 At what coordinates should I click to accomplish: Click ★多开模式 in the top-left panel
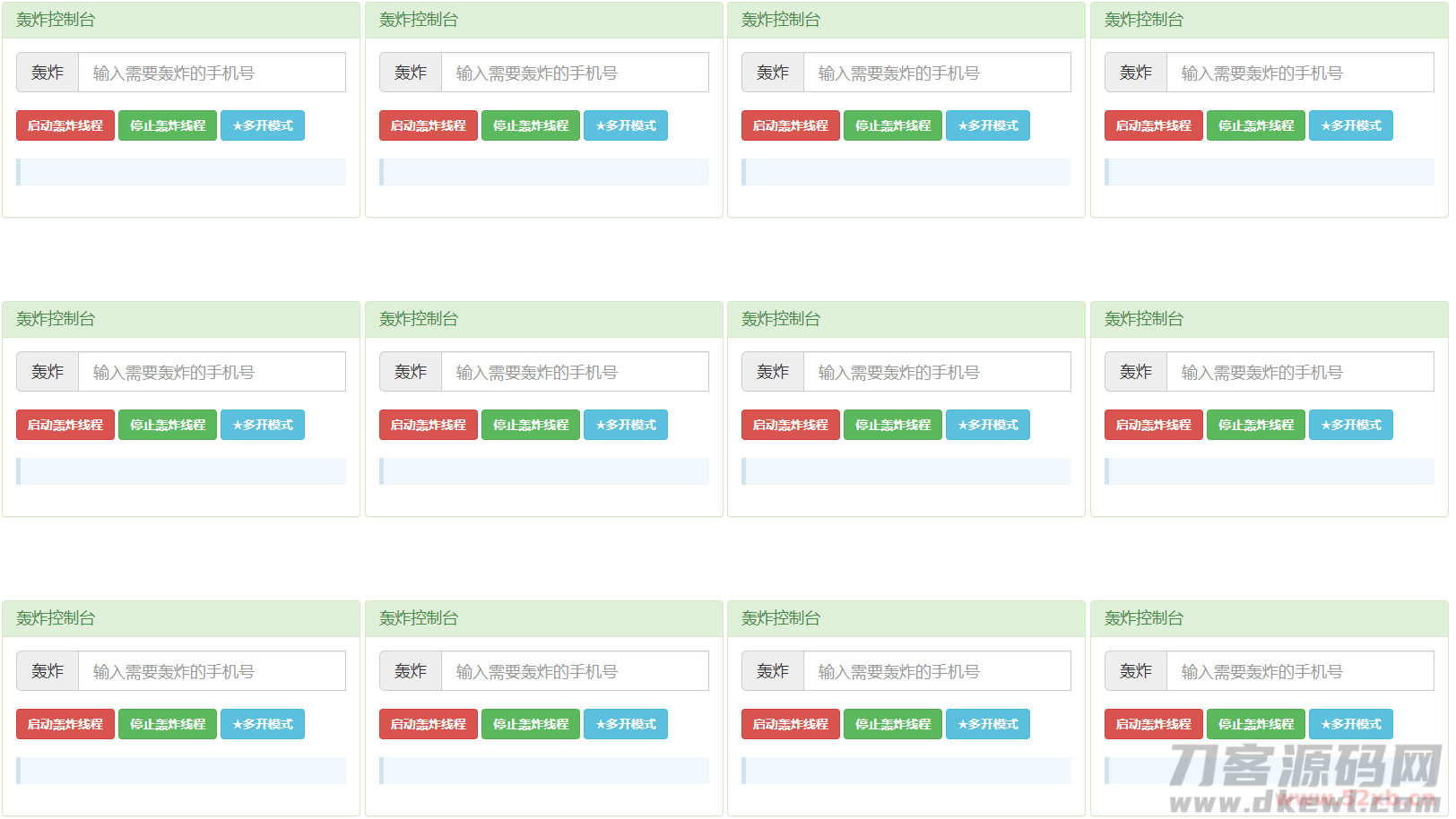click(x=263, y=125)
